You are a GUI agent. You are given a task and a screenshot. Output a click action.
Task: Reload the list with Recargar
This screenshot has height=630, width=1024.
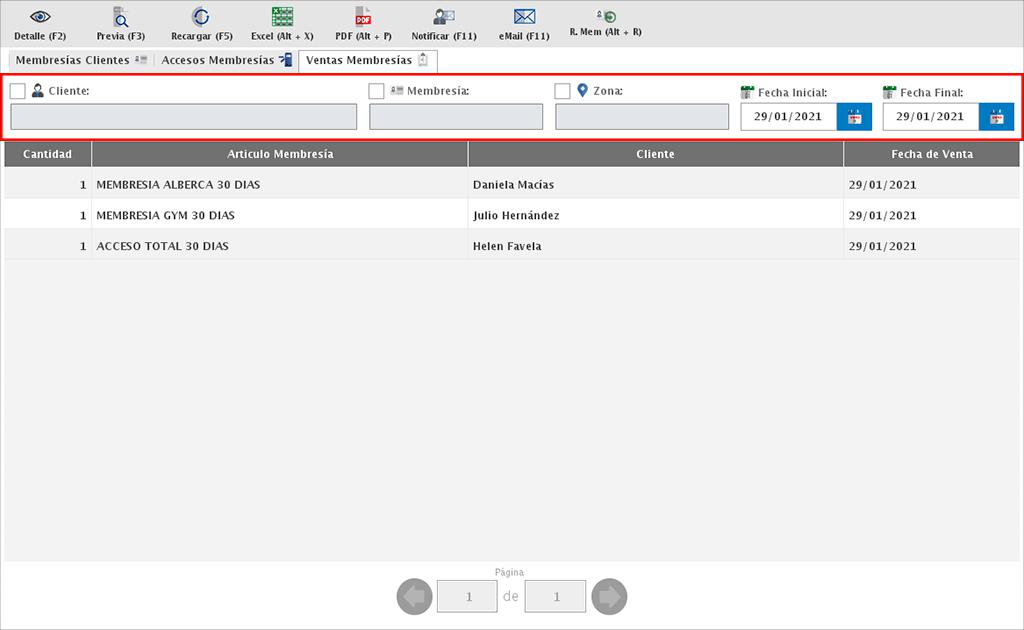[x=201, y=17]
